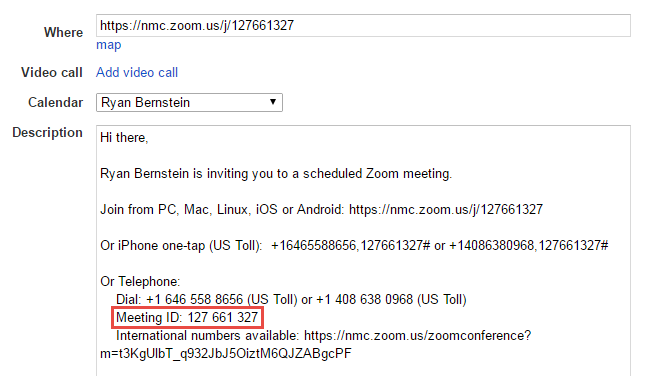Open the map link below Where
Viewport: 649px width, 376px height.
tap(108, 45)
